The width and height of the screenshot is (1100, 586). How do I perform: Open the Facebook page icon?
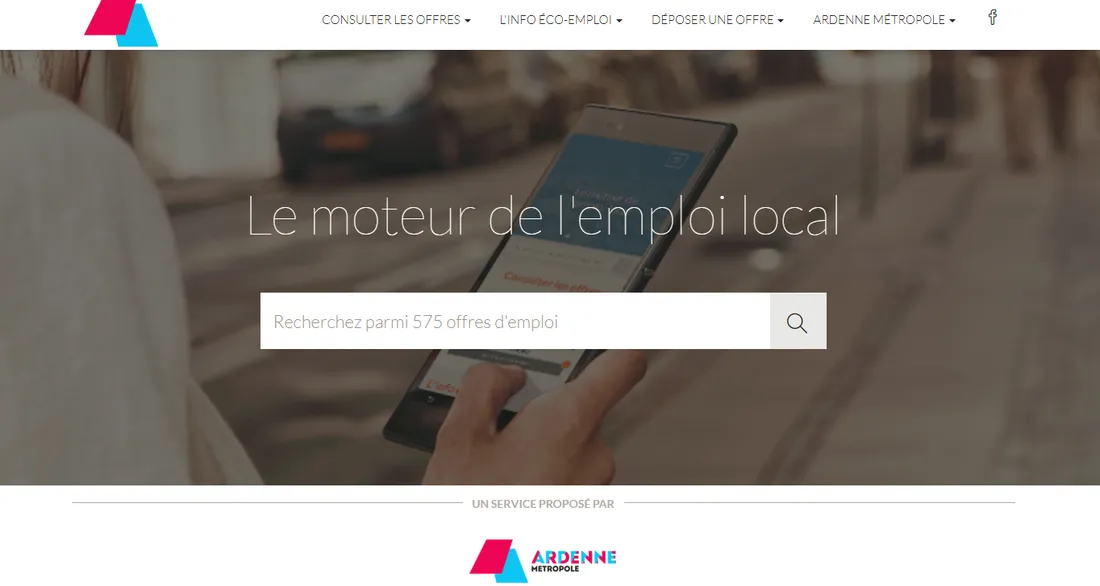click(992, 18)
